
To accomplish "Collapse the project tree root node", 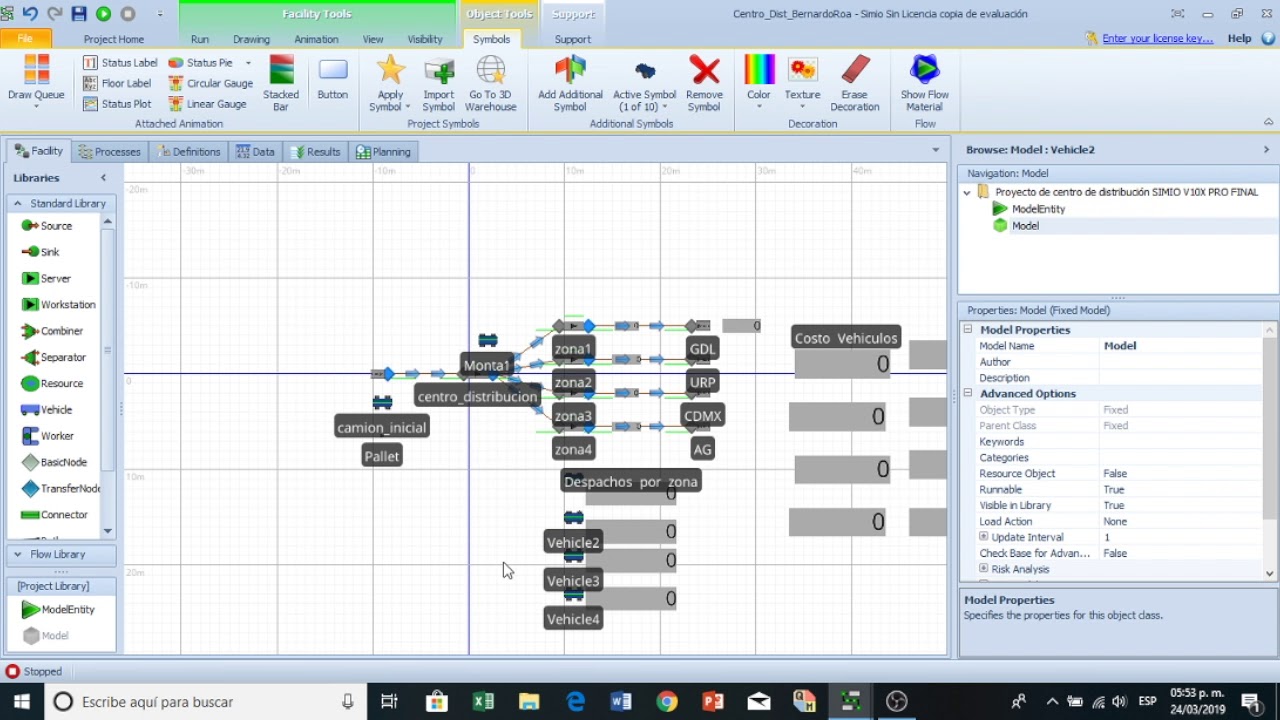I will point(967,192).
